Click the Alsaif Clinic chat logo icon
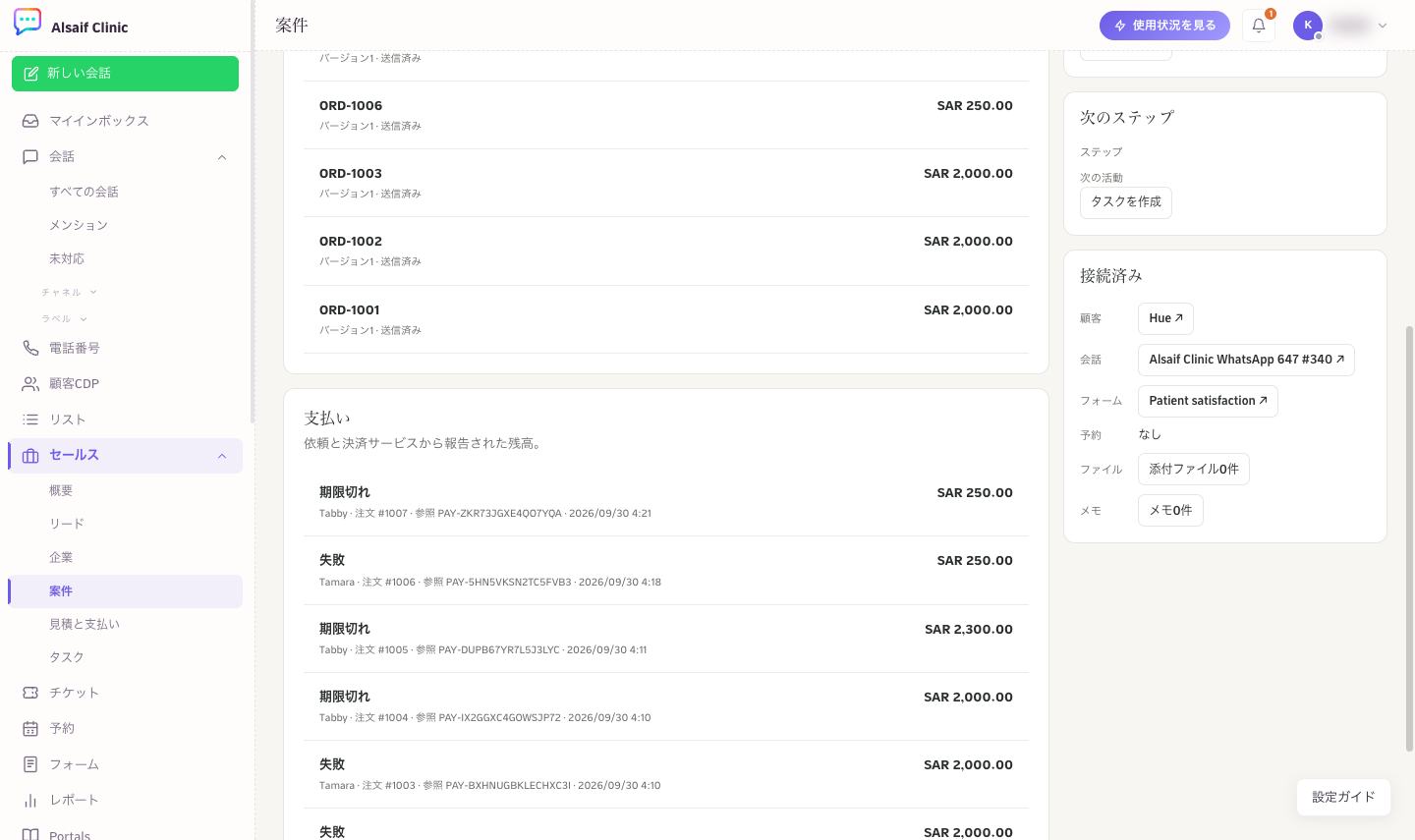This screenshot has width=1415, height=840. 28,22
